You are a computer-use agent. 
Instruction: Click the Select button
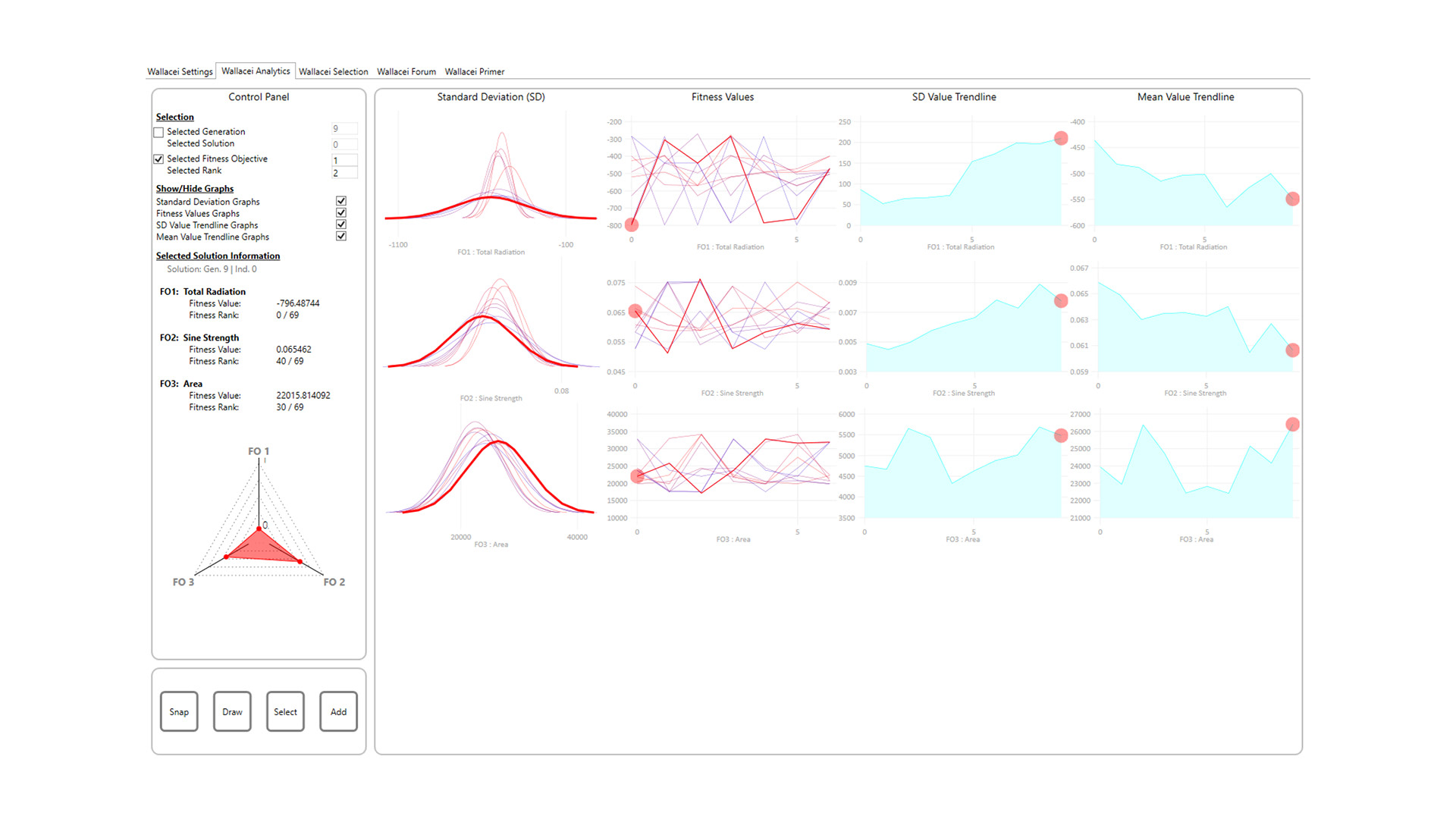[x=285, y=711]
